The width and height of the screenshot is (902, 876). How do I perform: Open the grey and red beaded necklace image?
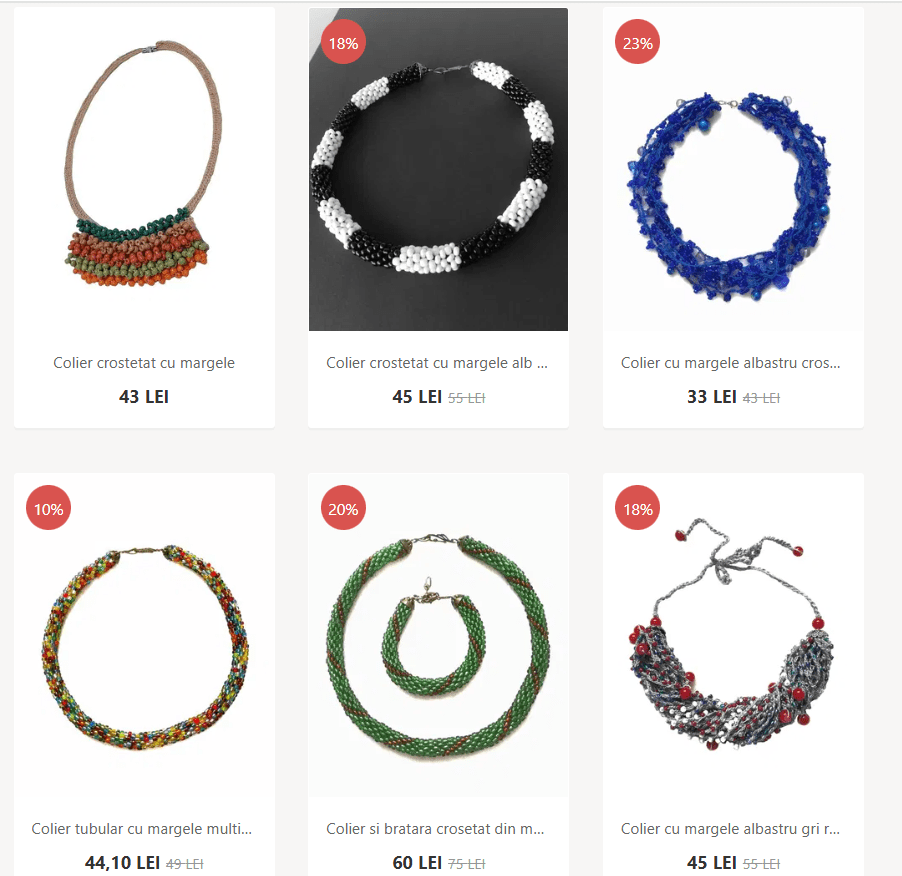click(733, 635)
